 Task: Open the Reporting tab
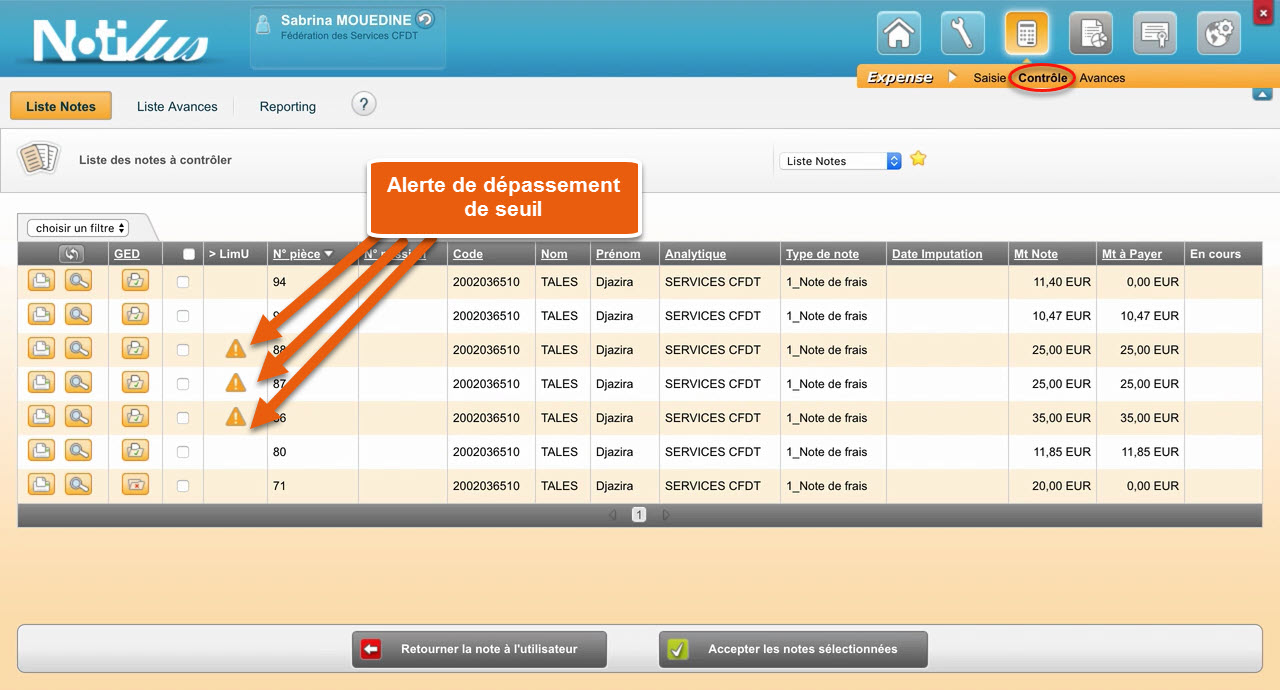287,106
